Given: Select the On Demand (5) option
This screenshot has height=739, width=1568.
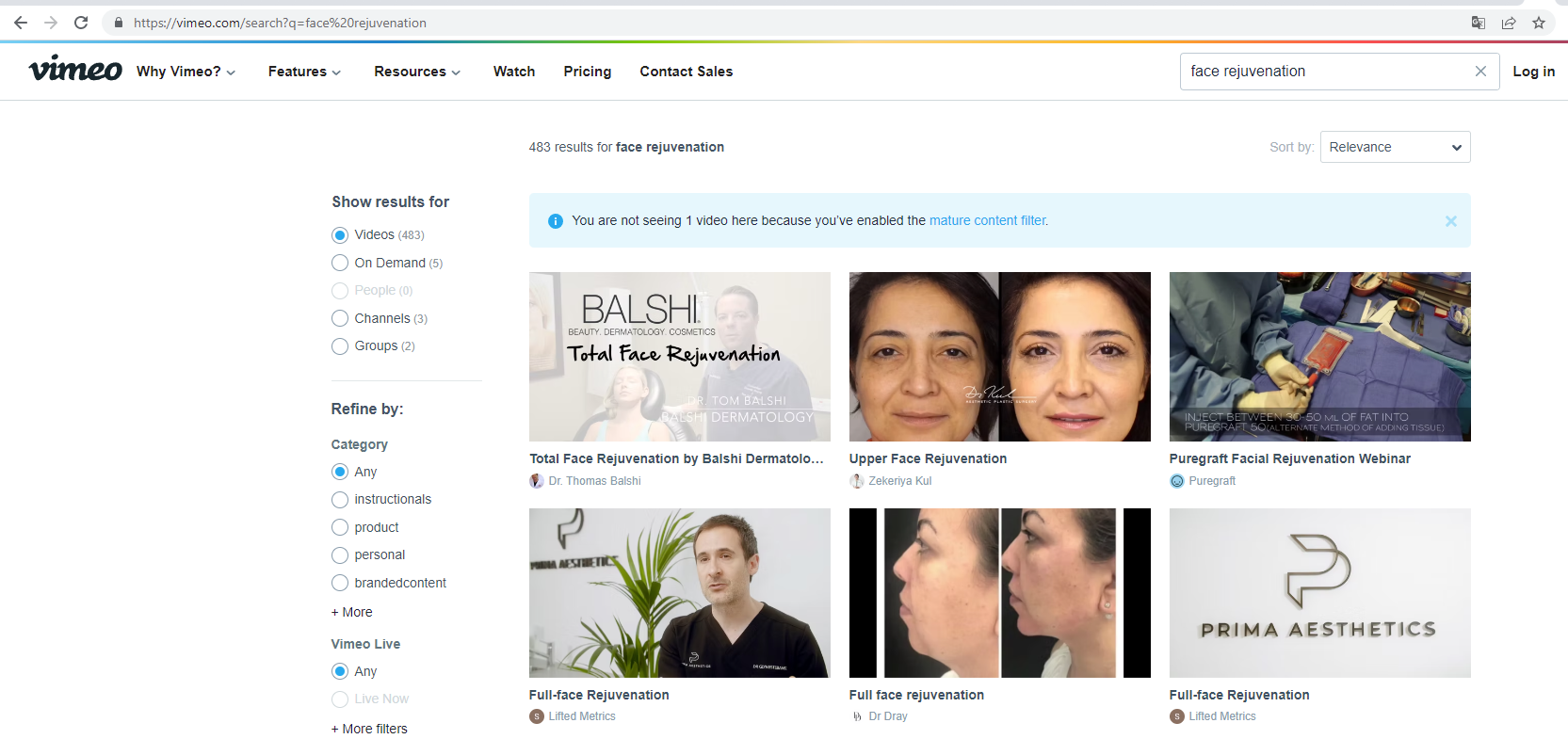Looking at the screenshot, I should click(x=340, y=263).
